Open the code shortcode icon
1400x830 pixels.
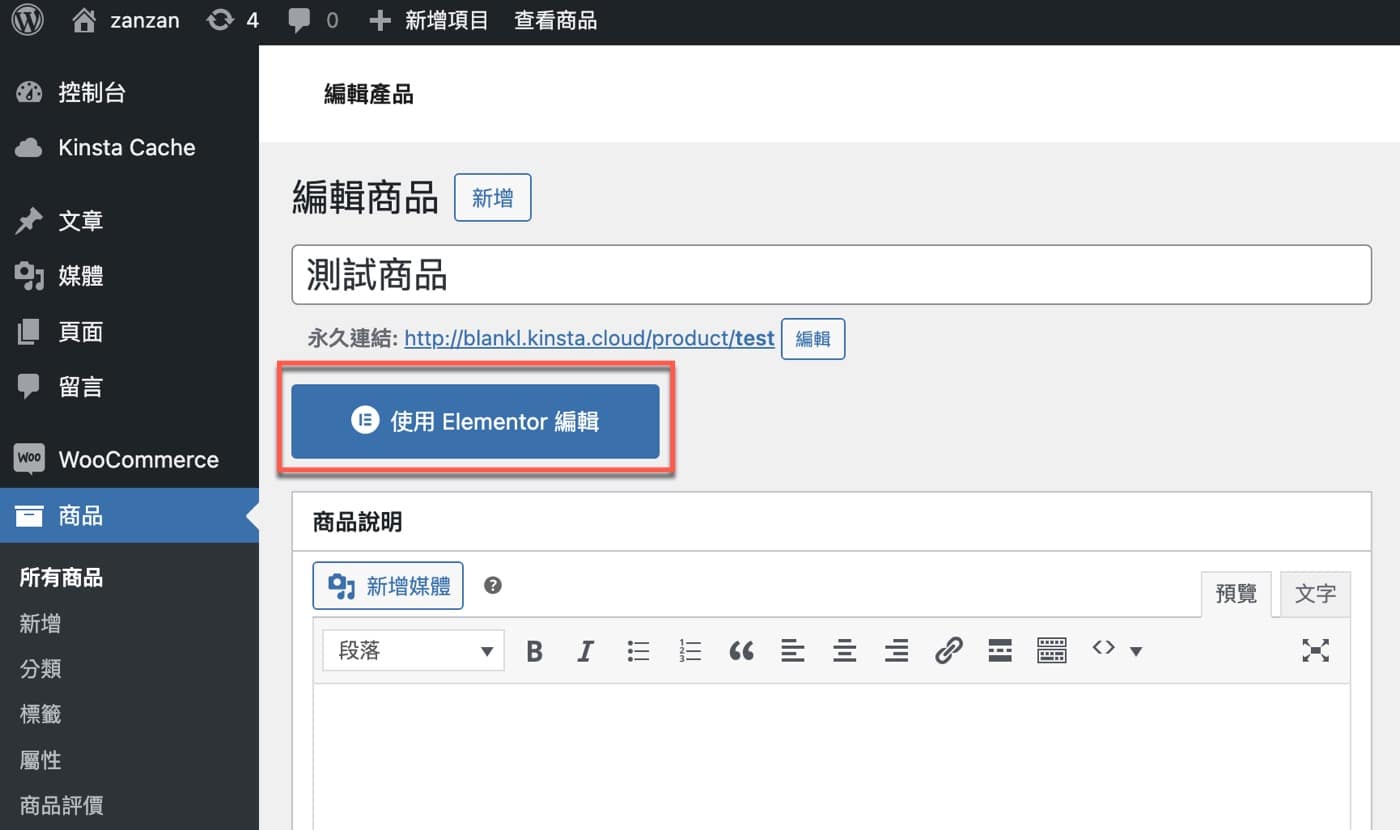tap(1104, 650)
